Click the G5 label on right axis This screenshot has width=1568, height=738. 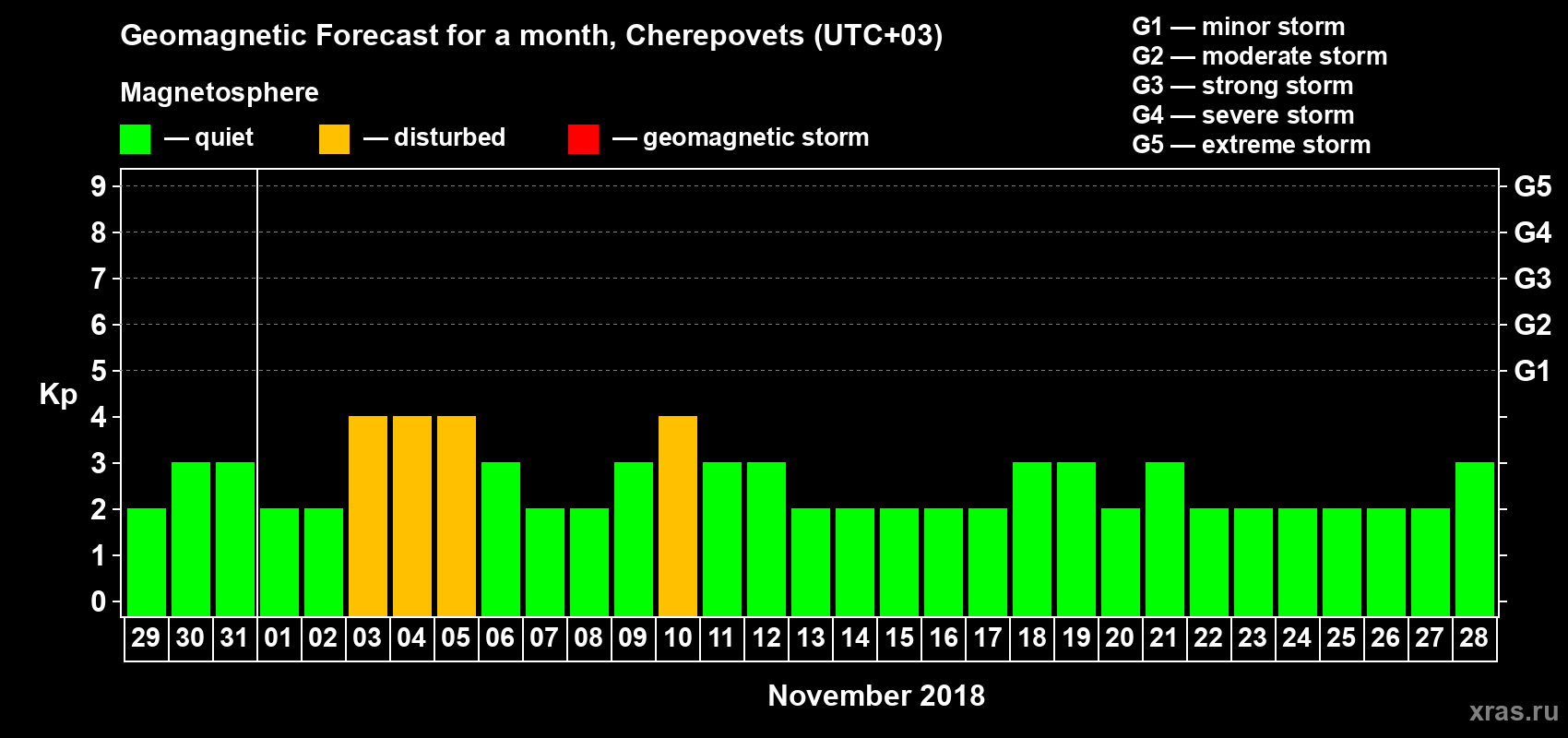click(1533, 186)
